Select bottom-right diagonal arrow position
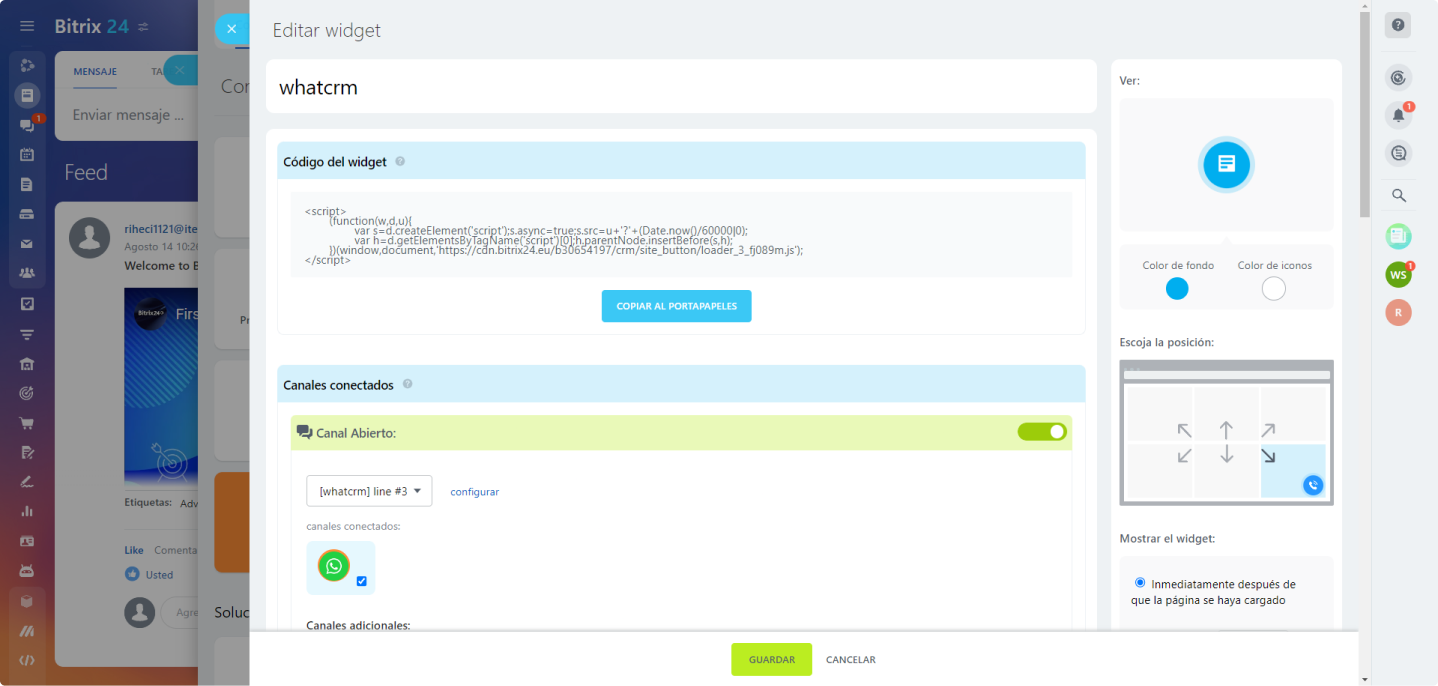The height and width of the screenshot is (686, 1438). pos(1268,456)
